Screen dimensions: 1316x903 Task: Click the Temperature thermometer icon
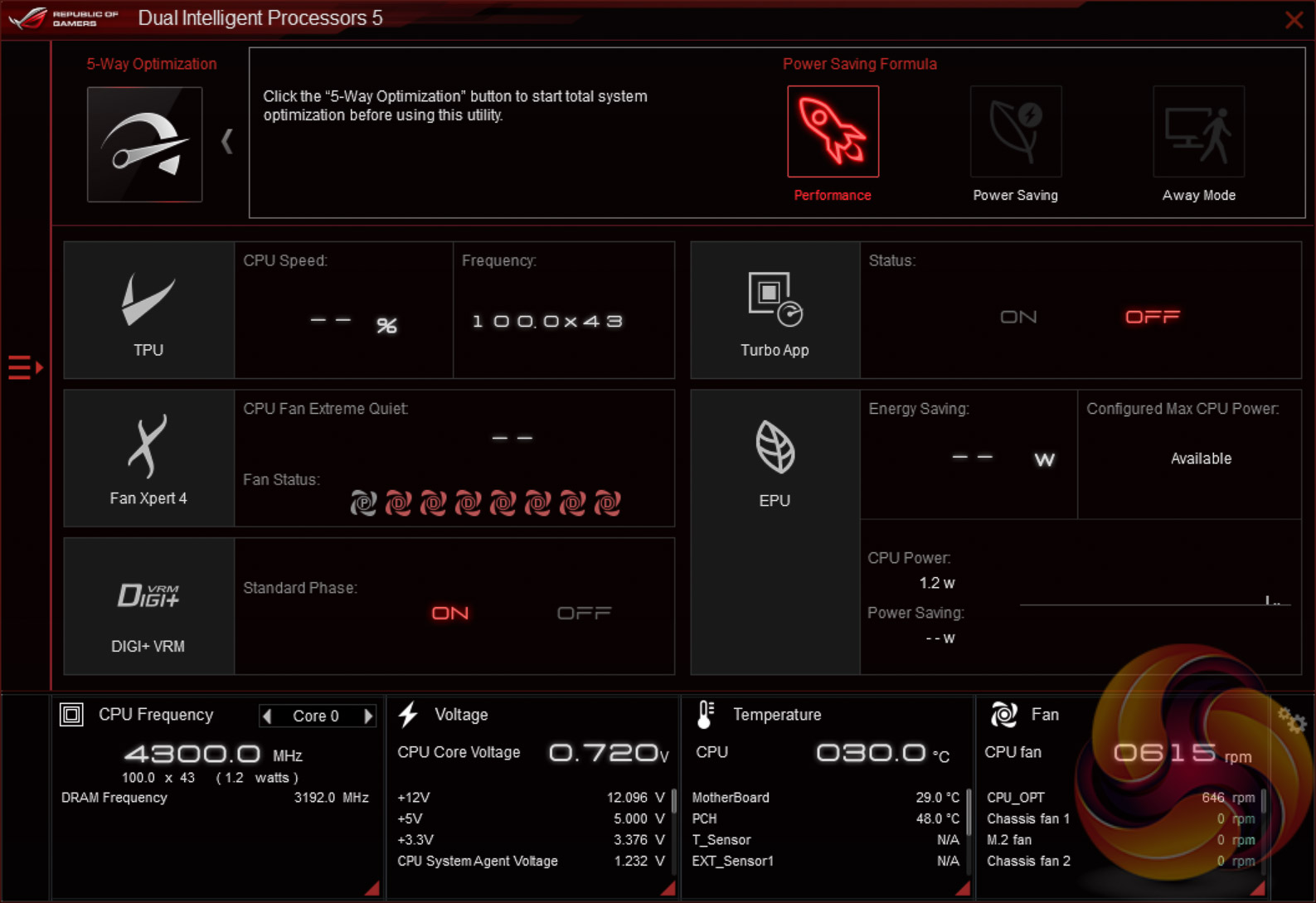pos(705,715)
